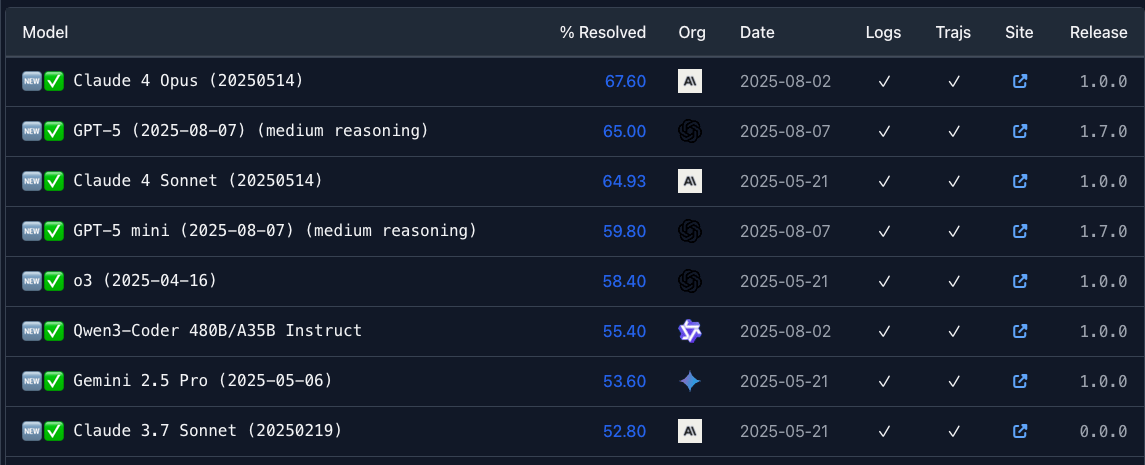Image resolution: width=1145 pixels, height=465 pixels.
Task: Open the 65.00 score link for GPT-5
Action: [x=624, y=131]
